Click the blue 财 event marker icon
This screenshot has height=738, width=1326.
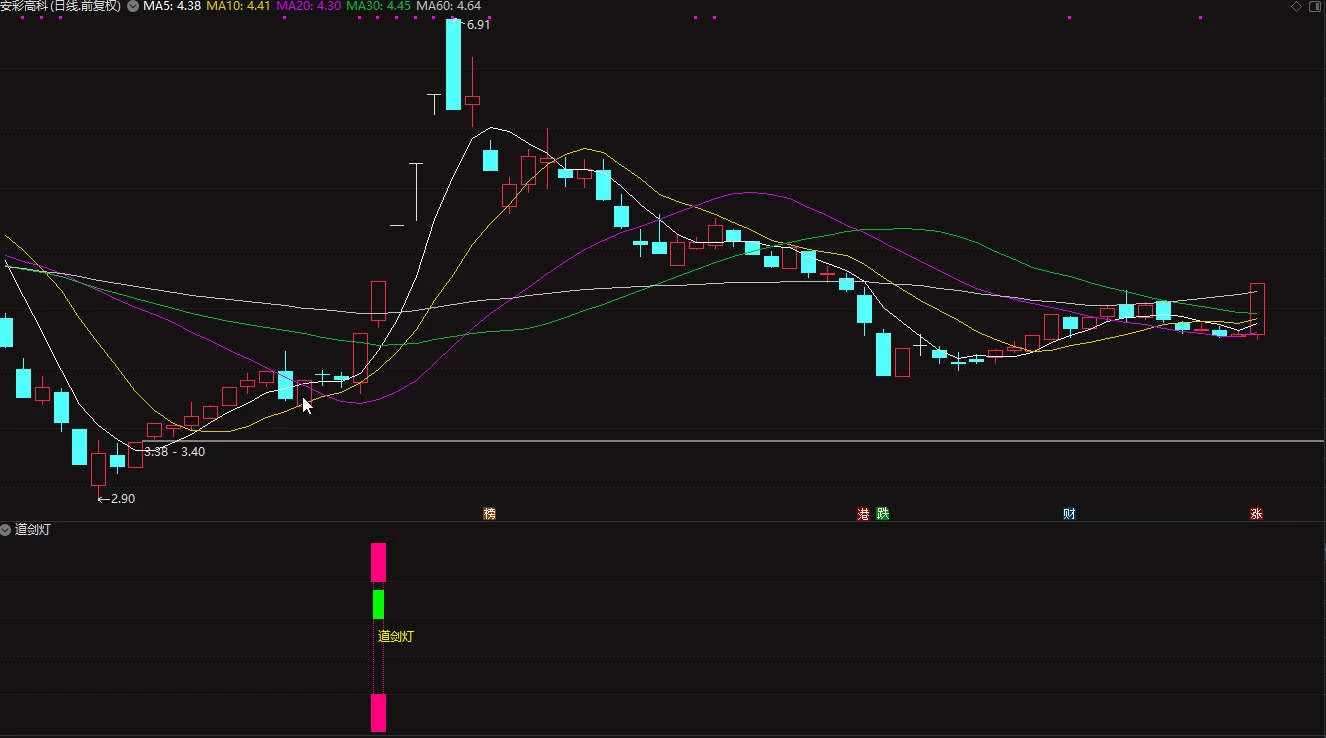(1069, 514)
